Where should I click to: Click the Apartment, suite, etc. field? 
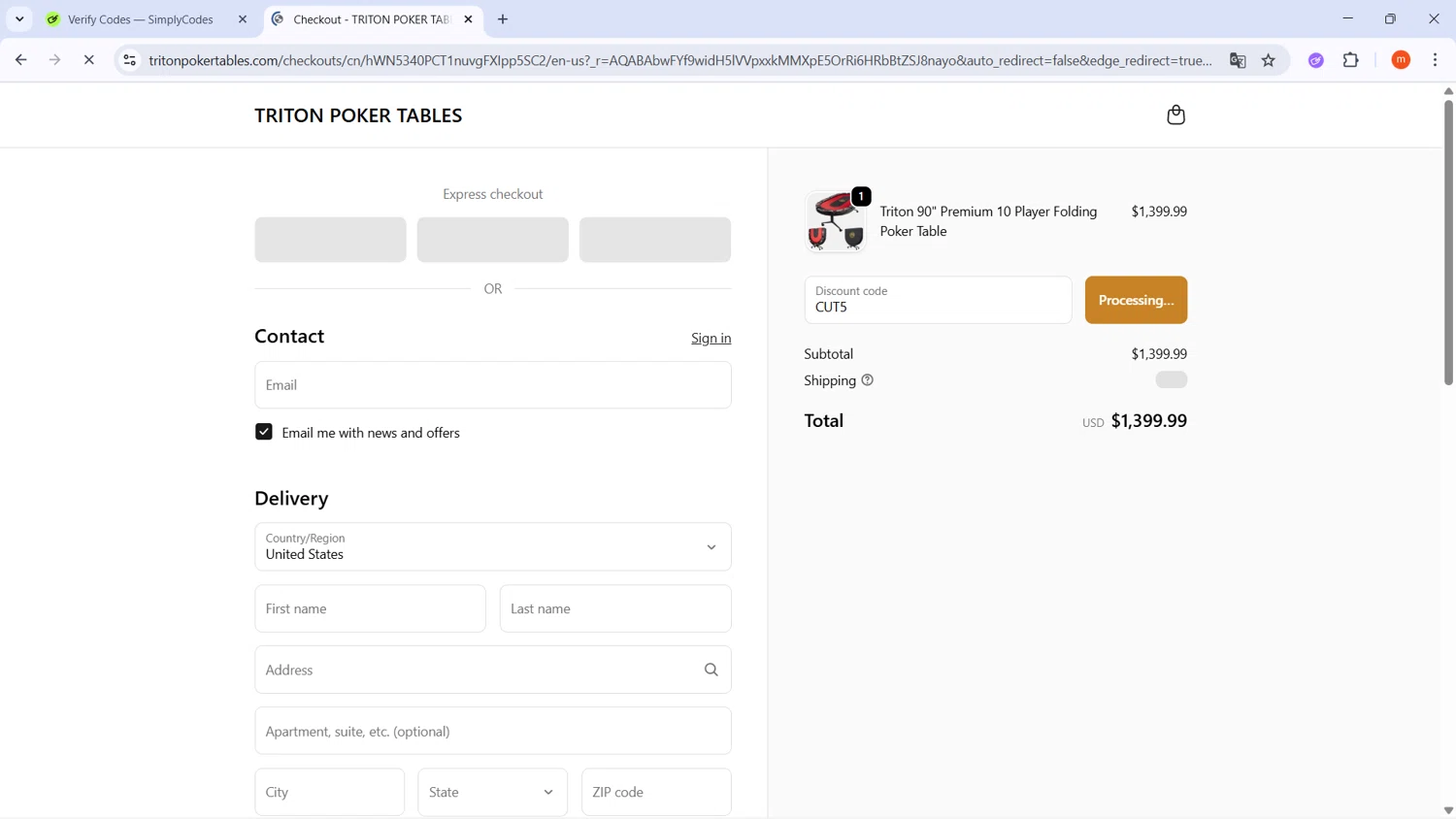tap(493, 731)
